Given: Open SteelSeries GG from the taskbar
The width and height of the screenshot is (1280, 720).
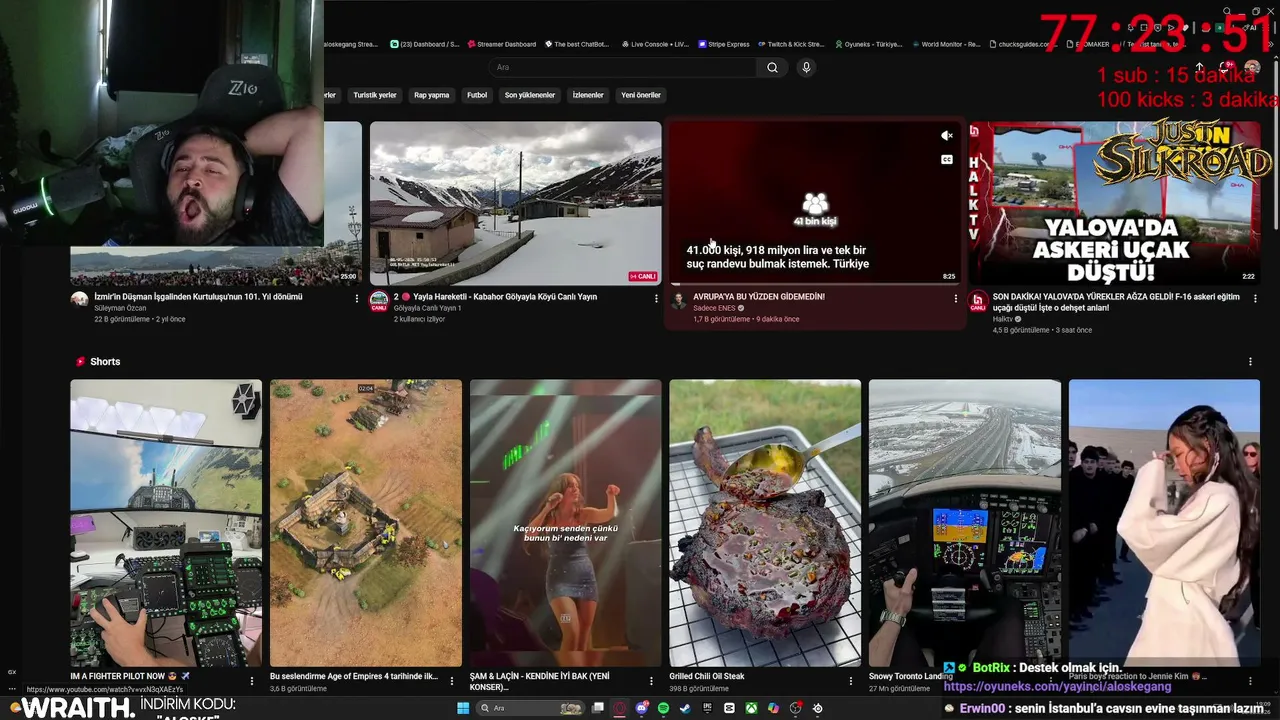Looking at the screenshot, I should coord(817,708).
